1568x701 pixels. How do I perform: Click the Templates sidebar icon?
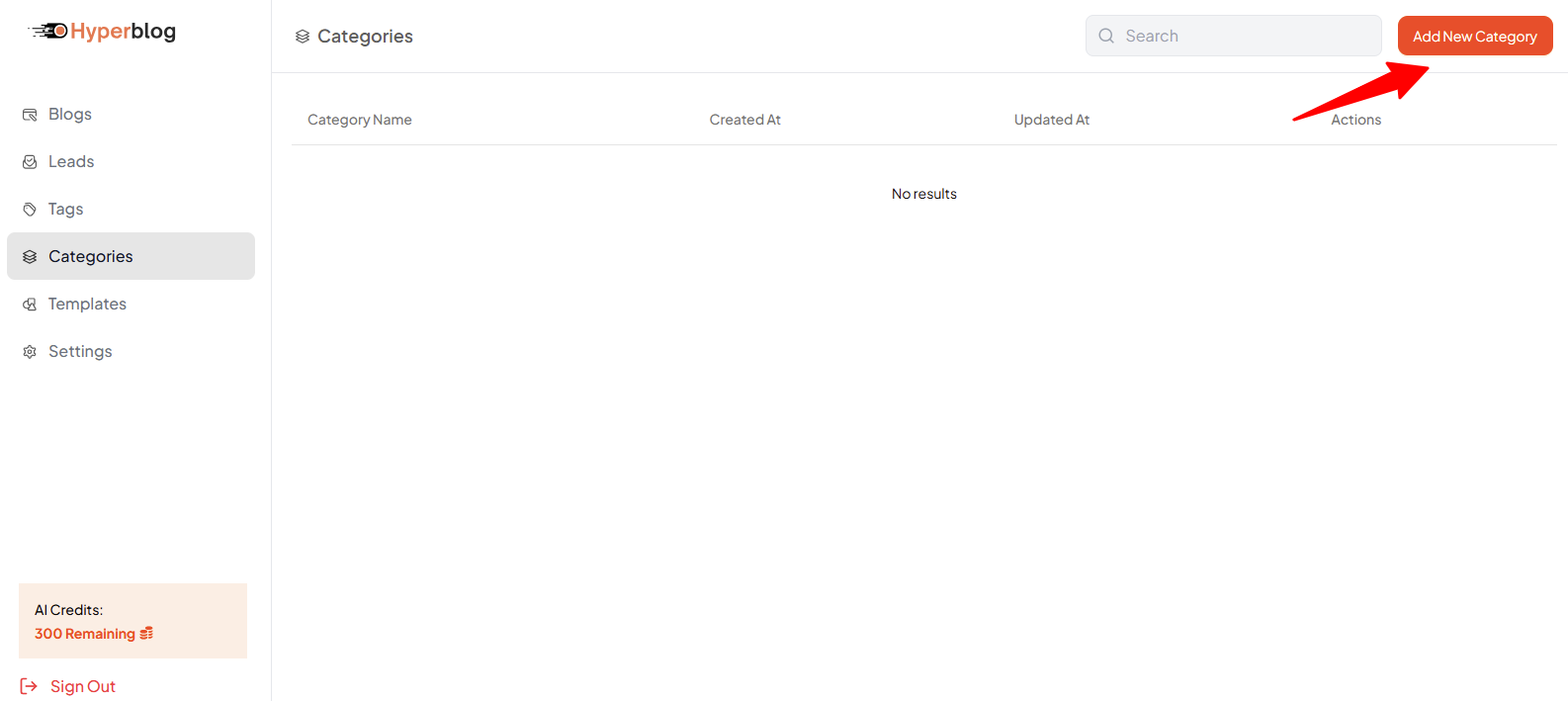[x=30, y=305]
